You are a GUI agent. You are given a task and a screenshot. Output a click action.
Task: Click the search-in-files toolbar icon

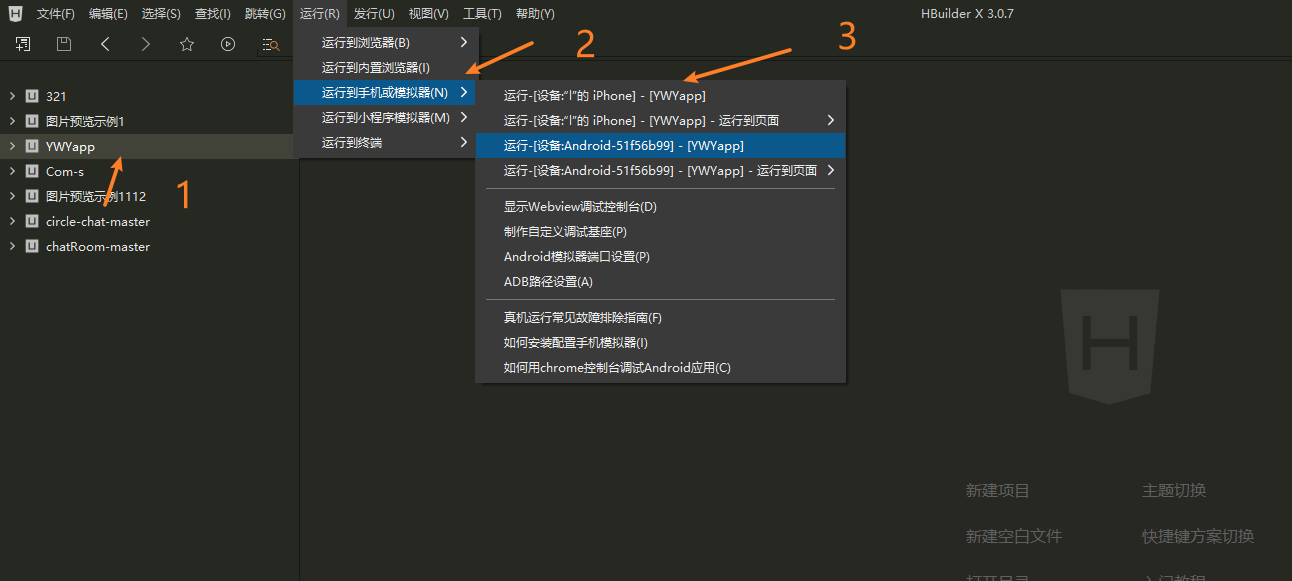tap(270, 44)
